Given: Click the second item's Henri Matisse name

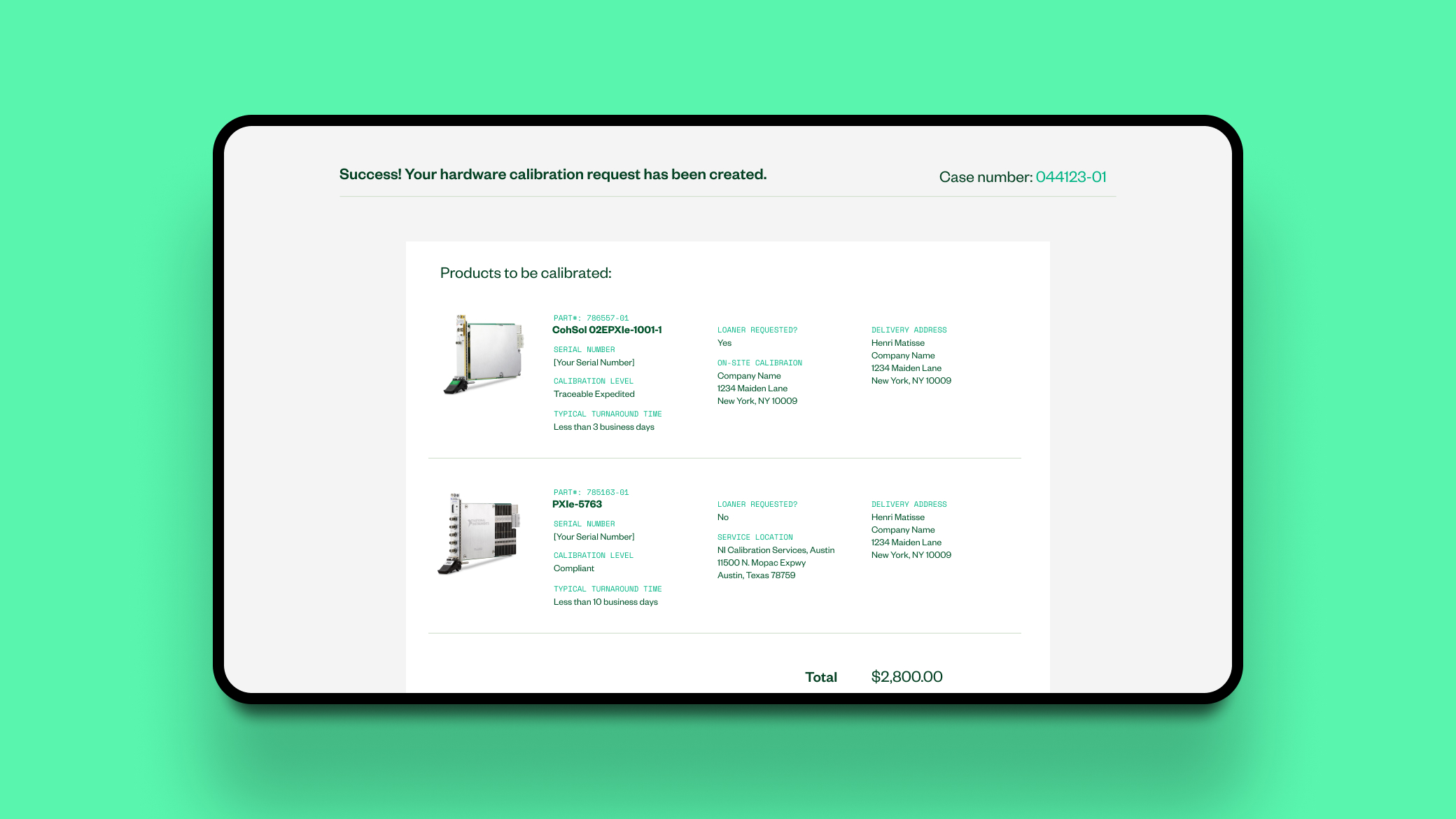Looking at the screenshot, I should pos(897,517).
